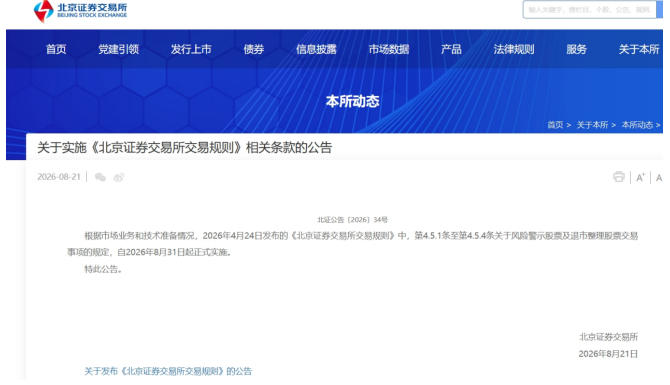Viewport: 670px width, 385px height.
Task: Share the announcement via WeChat icon
Action: click(100, 177)
